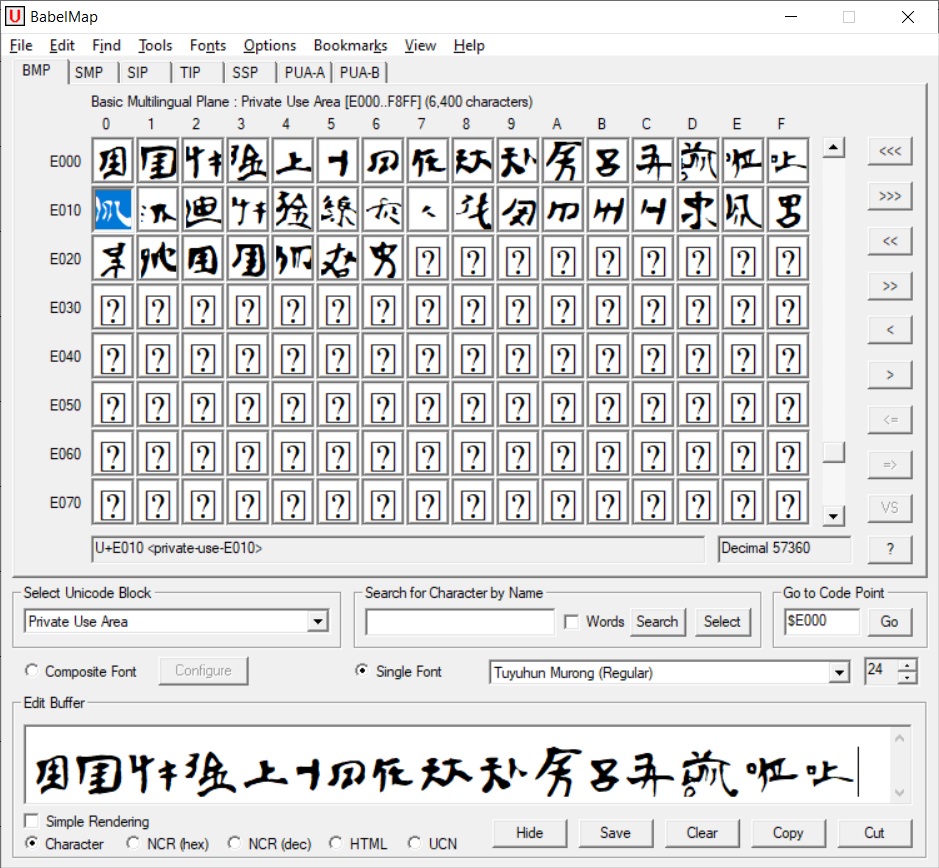Select the glyph cell at E001
This screenshot has width=939, height=868.
click(158, 161)
